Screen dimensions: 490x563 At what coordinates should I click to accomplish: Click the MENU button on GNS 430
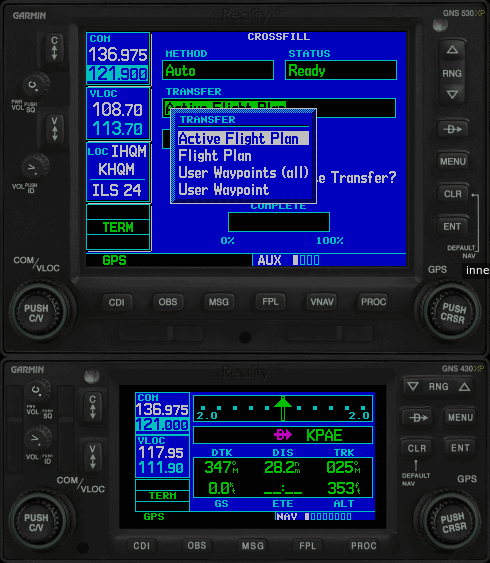(x=460, y=417)
